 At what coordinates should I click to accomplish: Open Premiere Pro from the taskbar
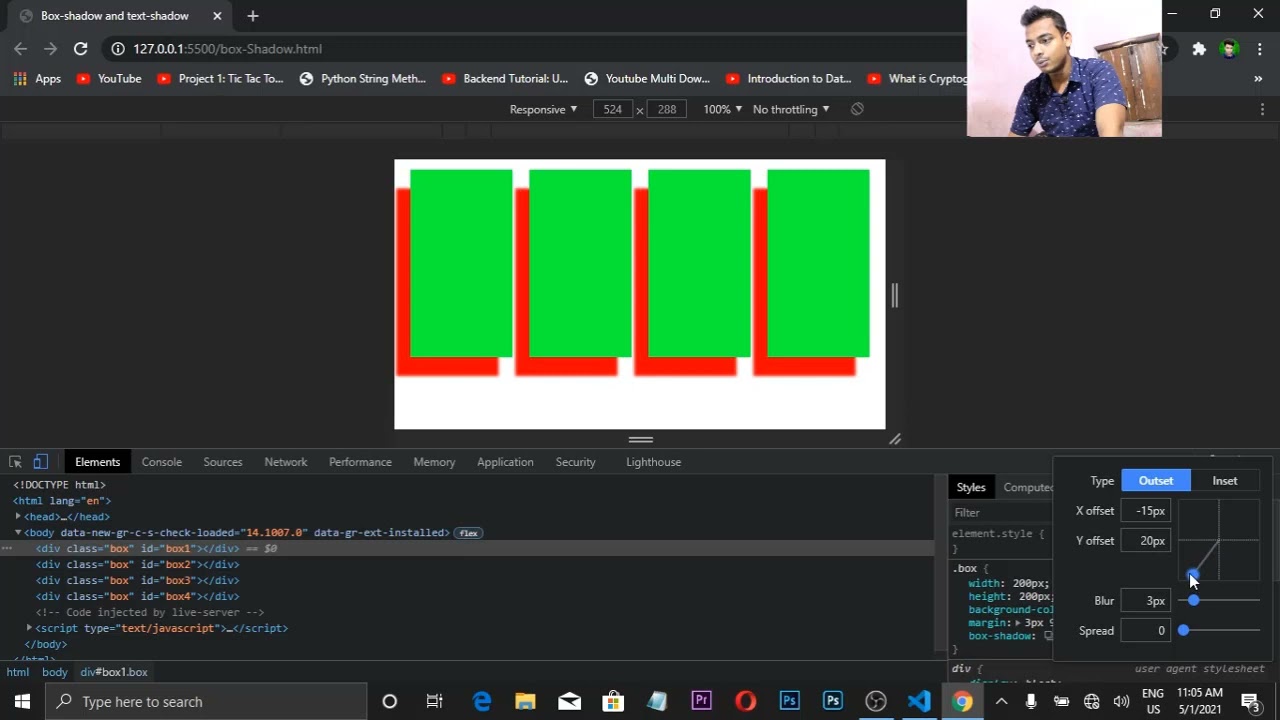pyautogui.click(x=702, y=701)
